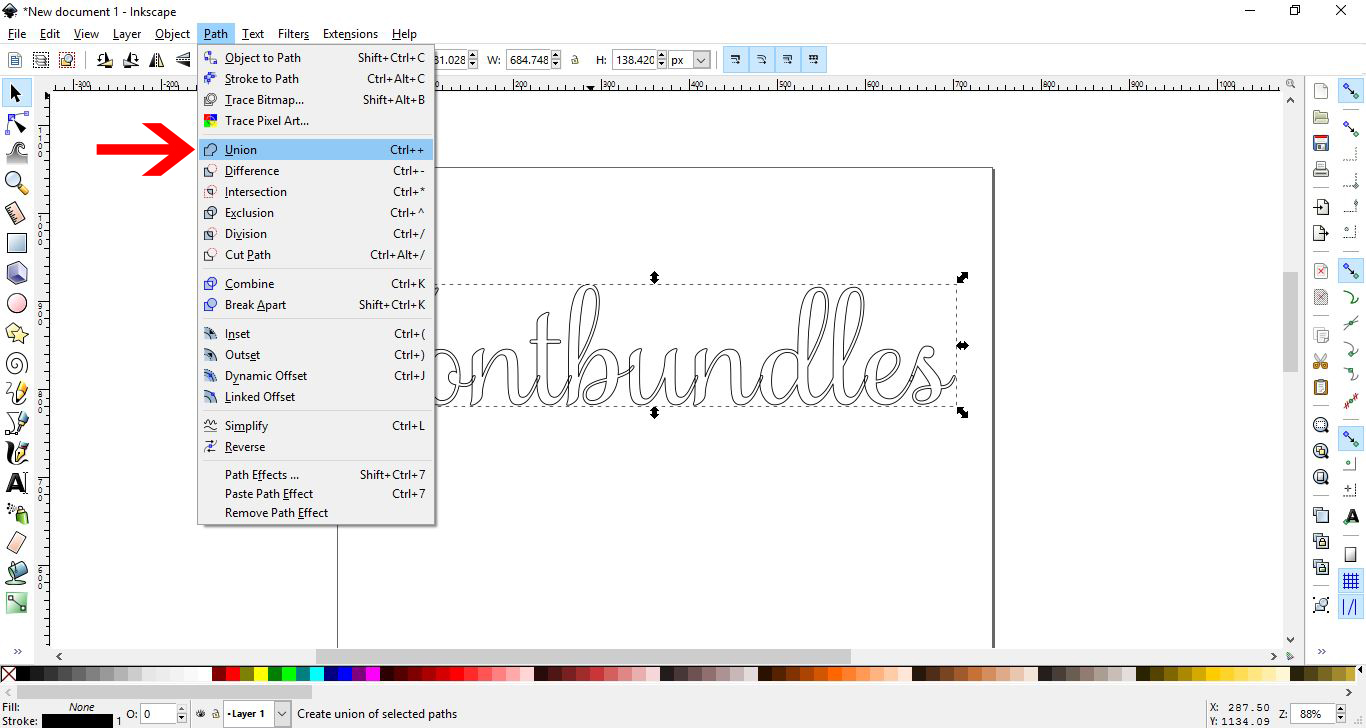Increase the width W spinner

click(557, 55)
